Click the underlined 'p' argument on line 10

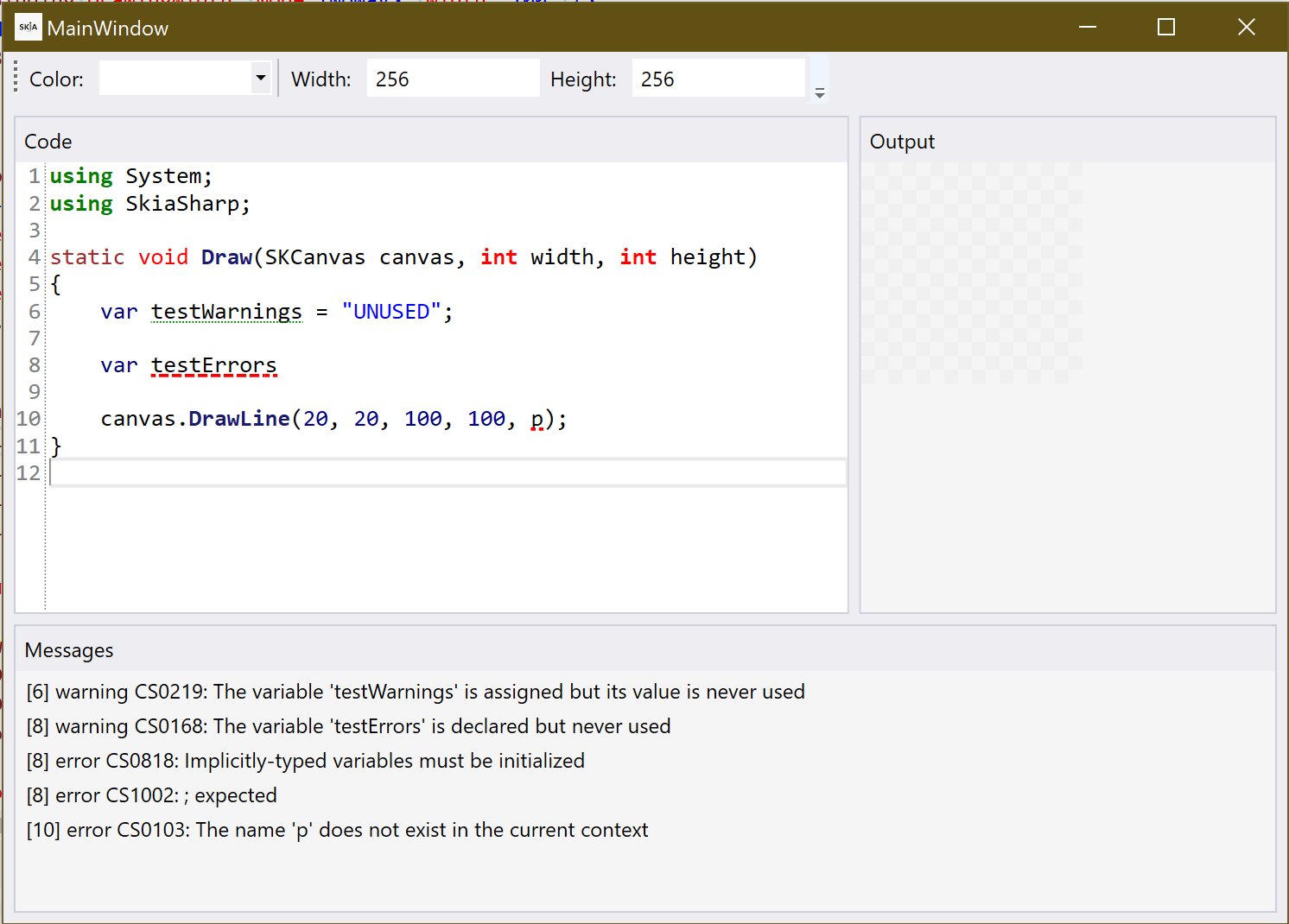tap(537, 420)
